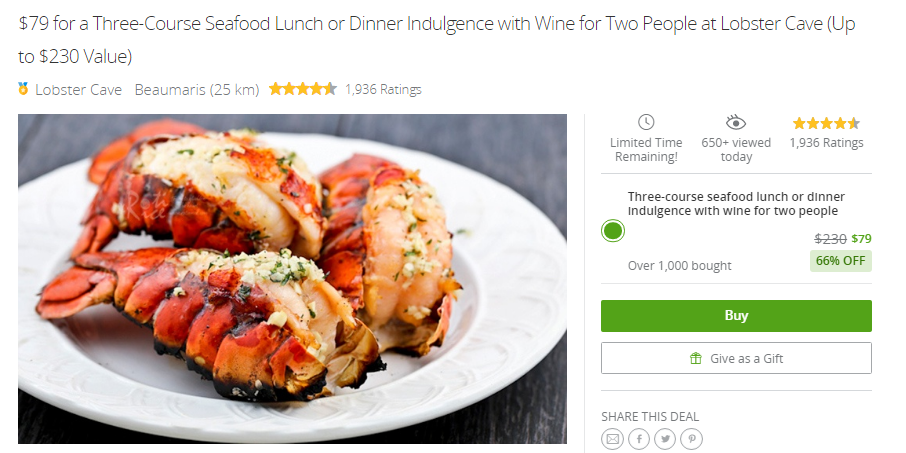Open the 1,936 Ratings text in sidebar
Viewport: 906px width, 453px height.
click(x=826, y=143)
